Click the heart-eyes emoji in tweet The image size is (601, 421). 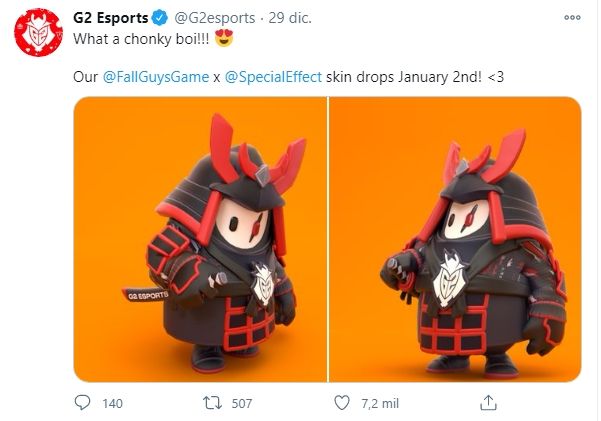tap(224, 38)
